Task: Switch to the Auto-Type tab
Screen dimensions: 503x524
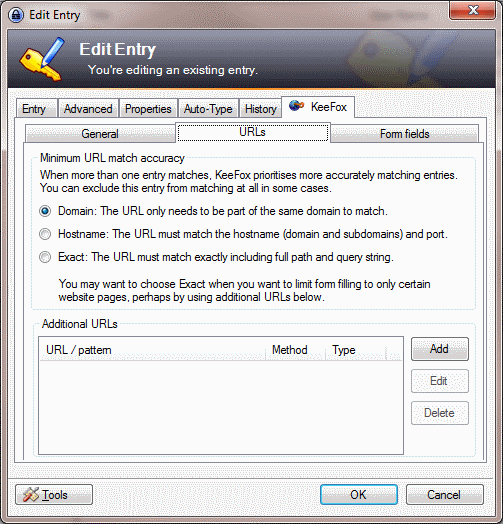Action: coord(208,109)
